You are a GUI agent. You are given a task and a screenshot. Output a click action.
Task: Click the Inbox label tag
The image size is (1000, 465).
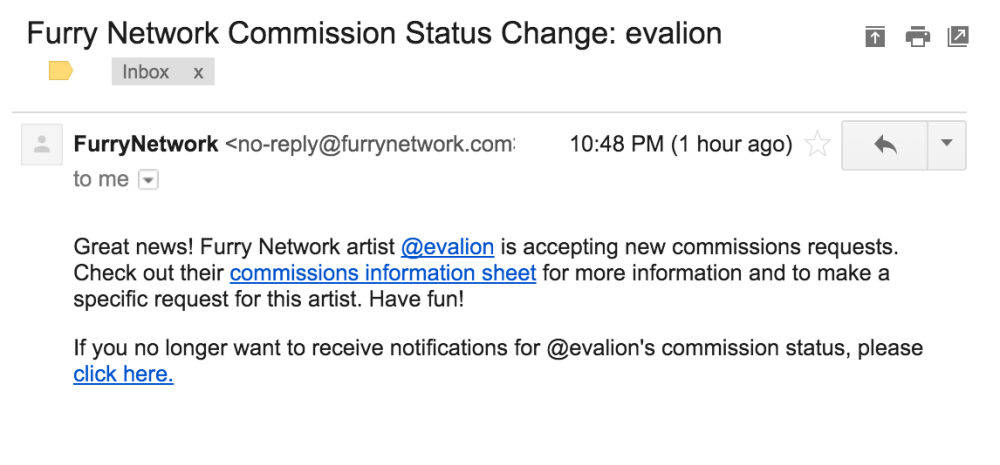(x=146, y=72)
